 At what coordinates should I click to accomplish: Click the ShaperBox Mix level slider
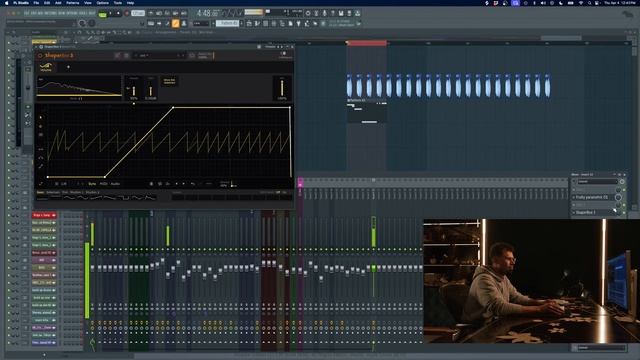tap(282, 89)
